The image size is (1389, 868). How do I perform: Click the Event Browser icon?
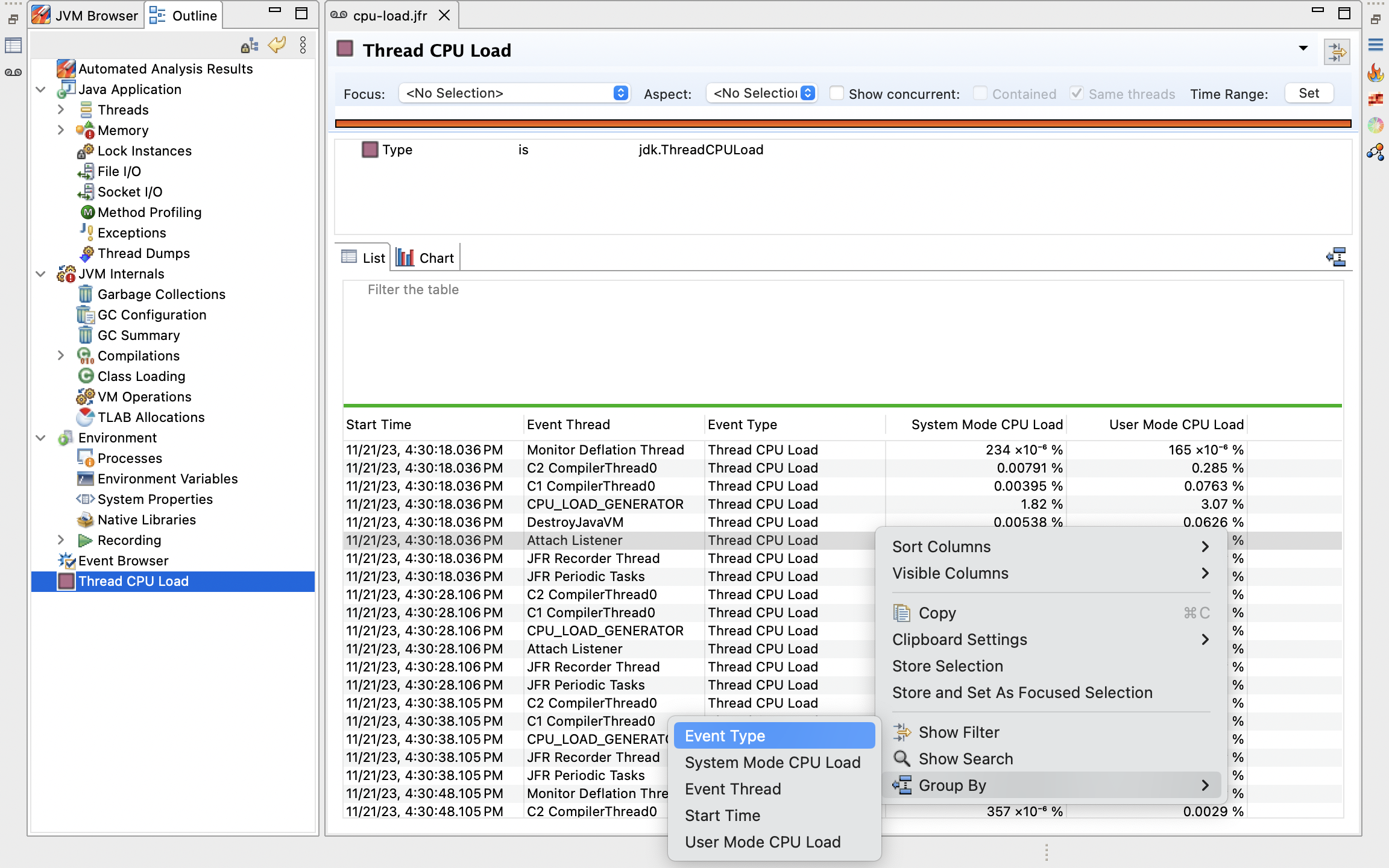click(x=66, y=561)
